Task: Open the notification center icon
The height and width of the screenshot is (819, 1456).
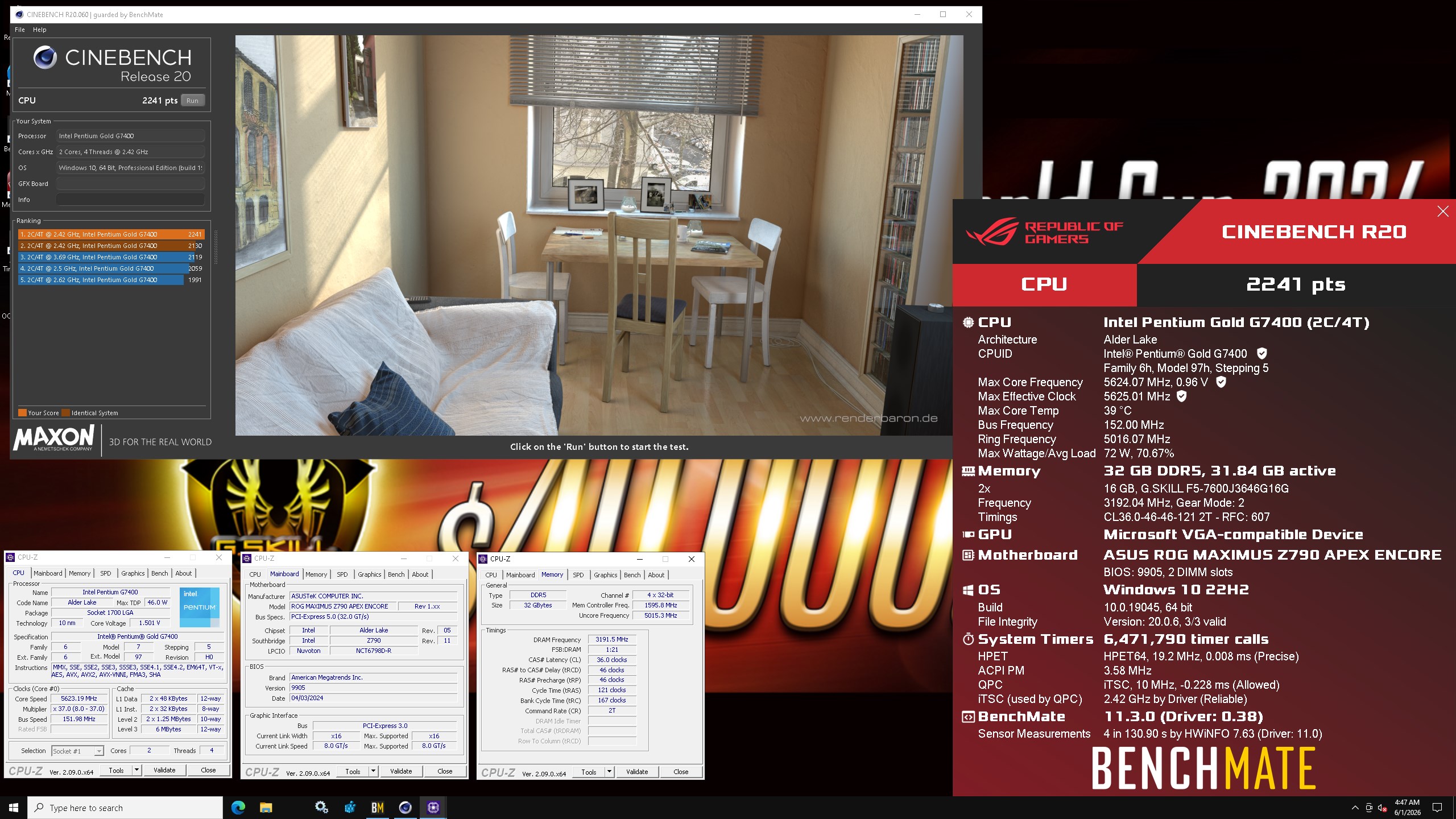Action: tap(1437, 808)
